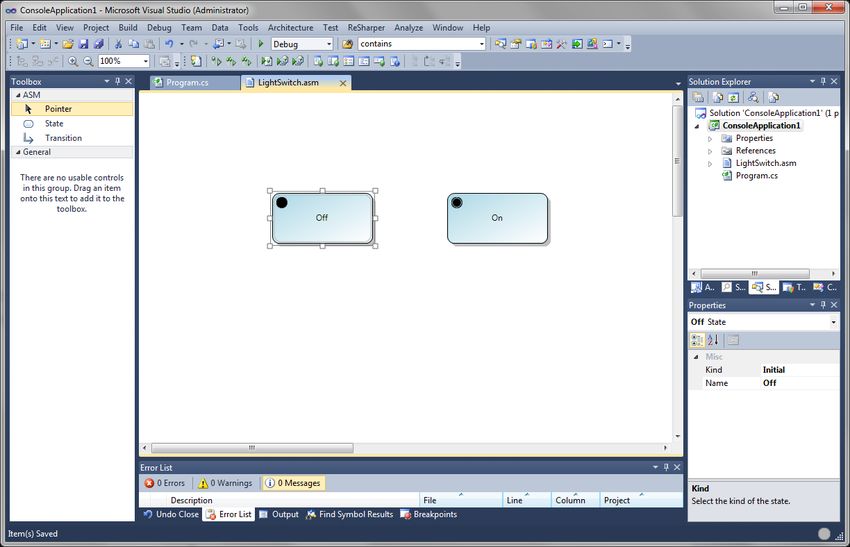Click the Copy toolbar icon
The height and width of the screenshot is (547, 850).
click(133, 44)
